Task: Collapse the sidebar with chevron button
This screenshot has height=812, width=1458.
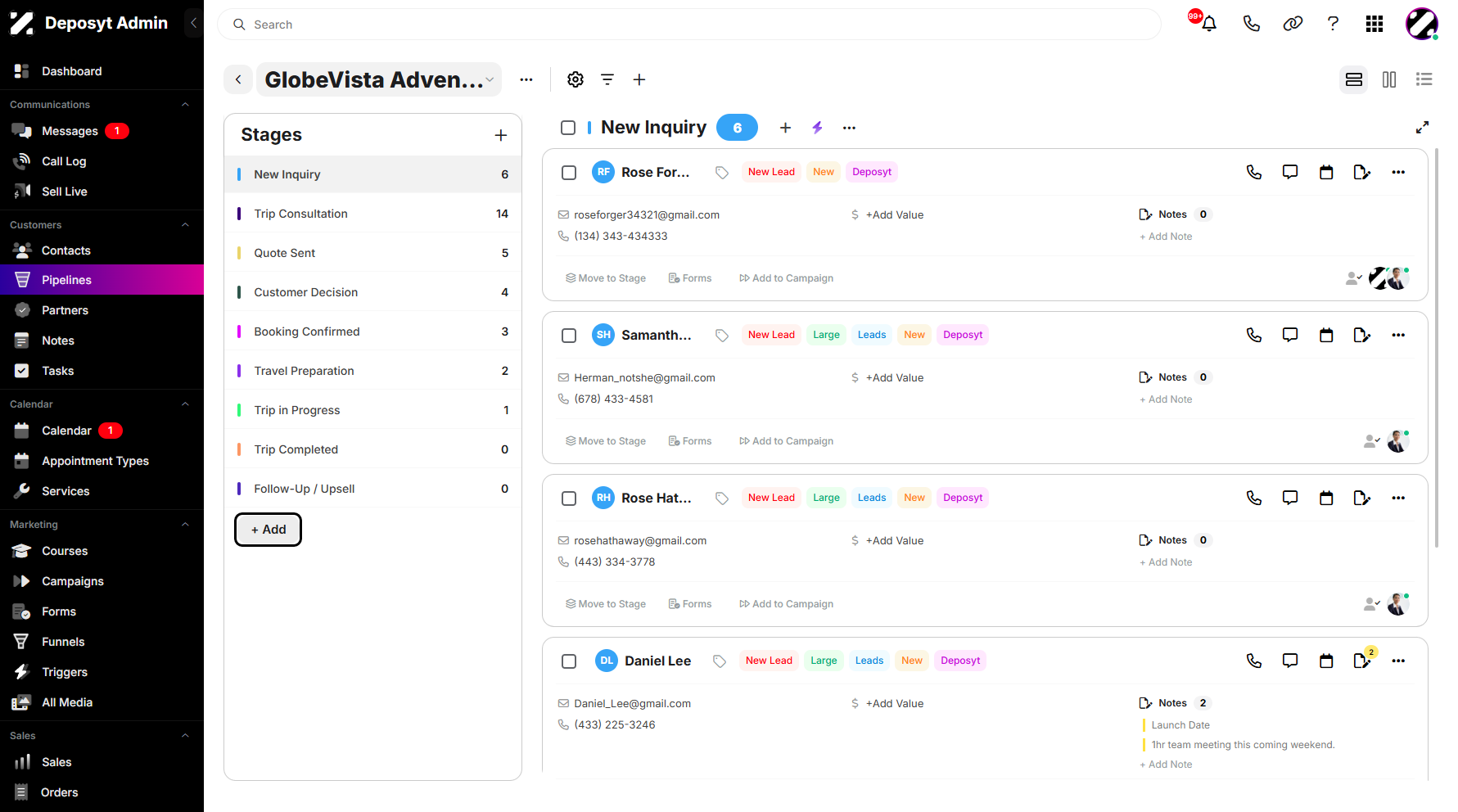Action: click(x=193, y=23)
